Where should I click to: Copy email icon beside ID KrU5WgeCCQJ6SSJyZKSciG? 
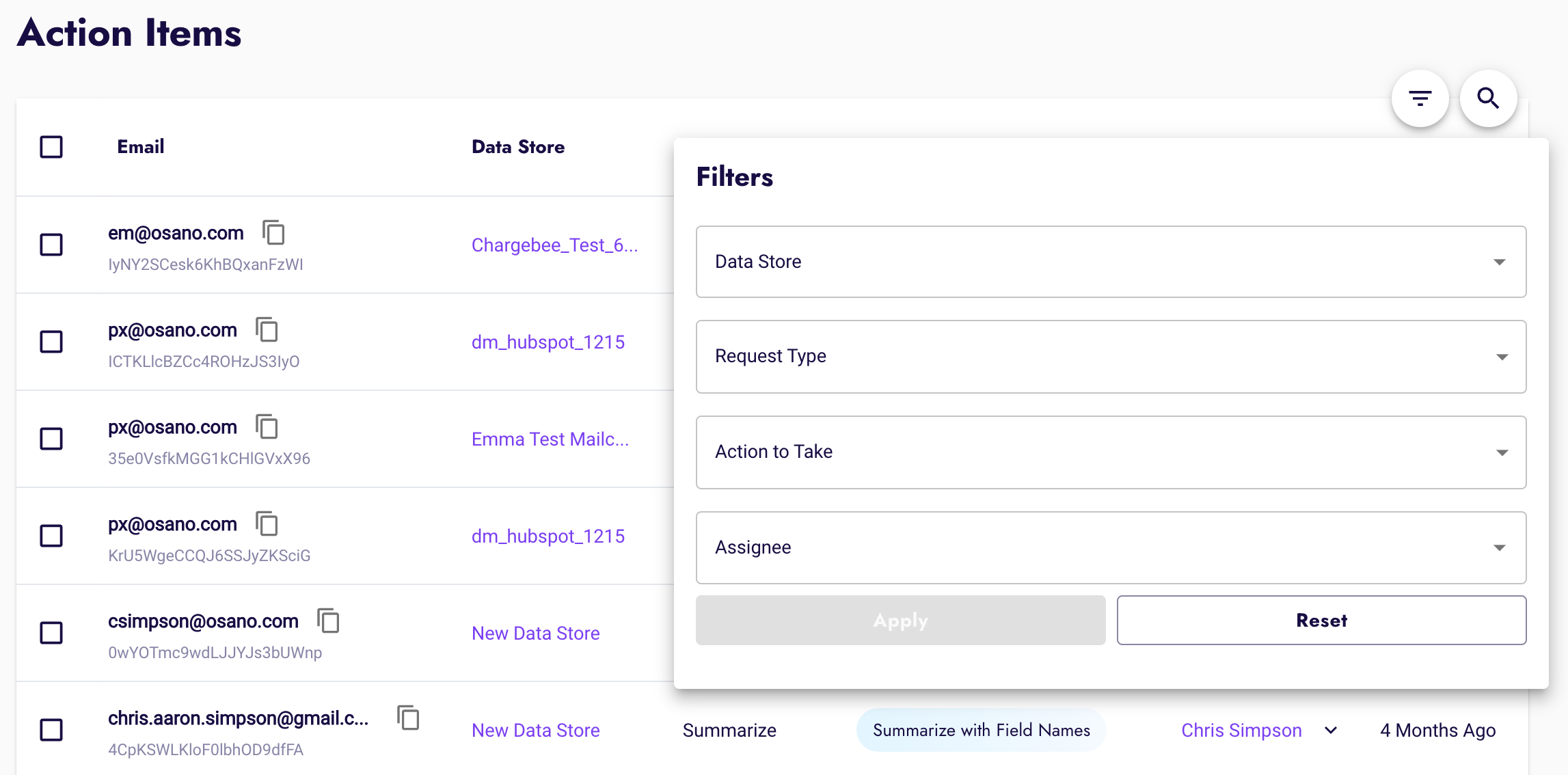[267, 524]
